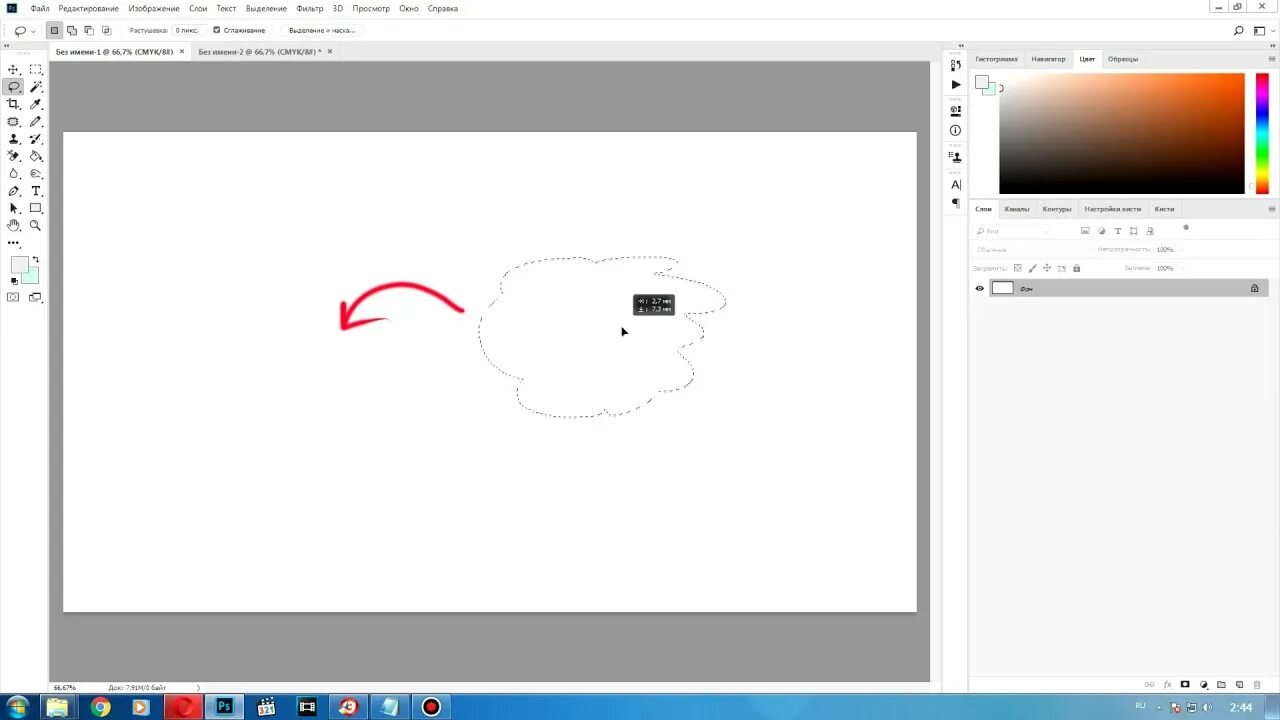Open the Фильтр menu
The height and width of the screenshot is (720, 1280).
(x=310, y=8)
